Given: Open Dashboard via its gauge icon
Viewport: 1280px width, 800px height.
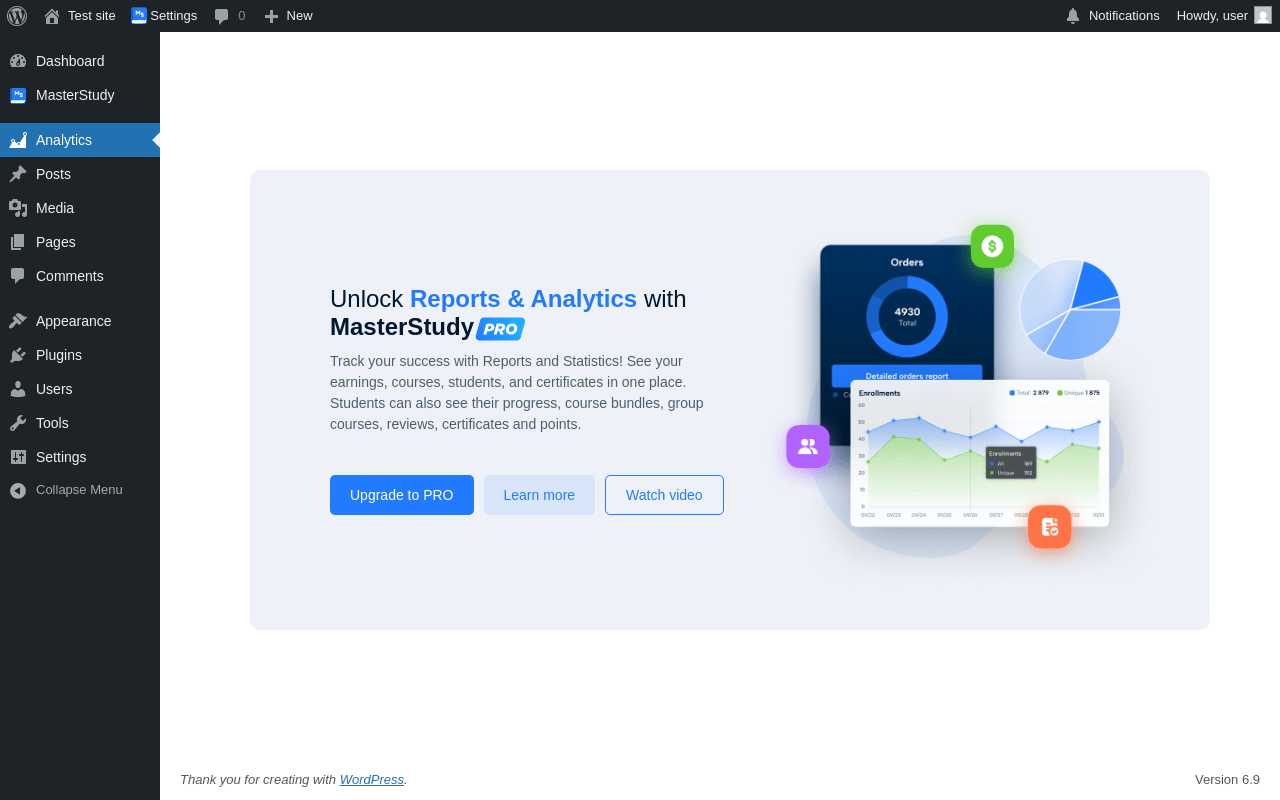Looking at the screenshot, I should [x=18, y=61].
